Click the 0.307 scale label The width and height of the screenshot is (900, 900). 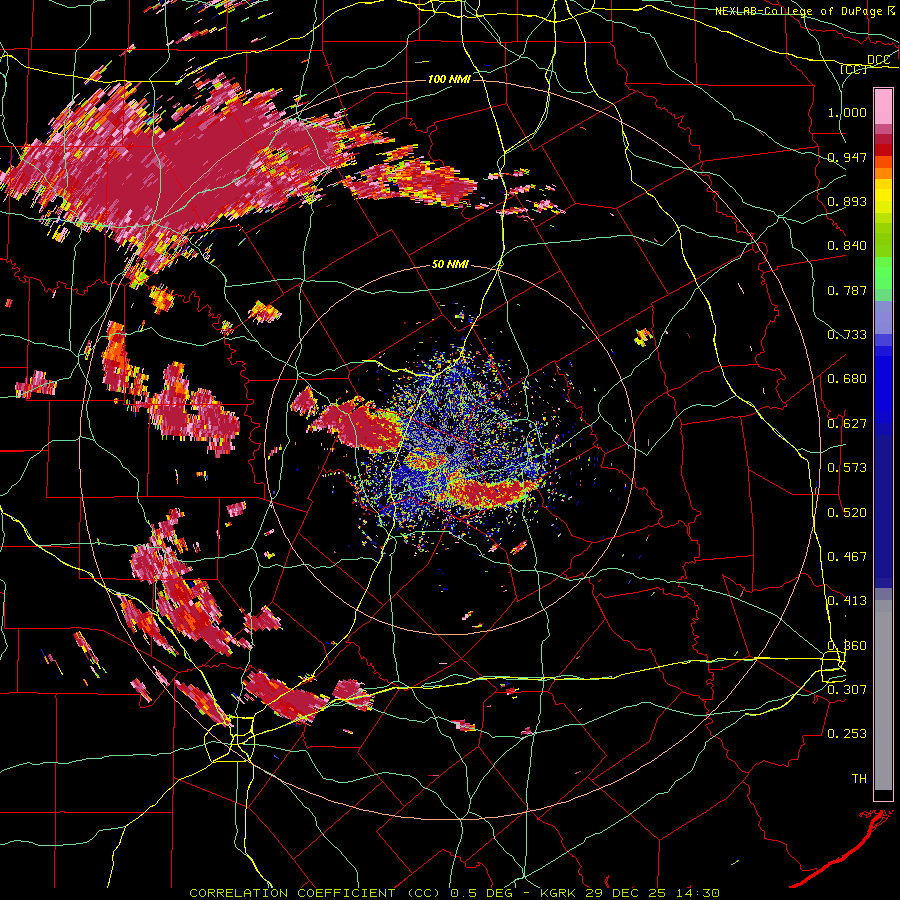tap(847, 689)
